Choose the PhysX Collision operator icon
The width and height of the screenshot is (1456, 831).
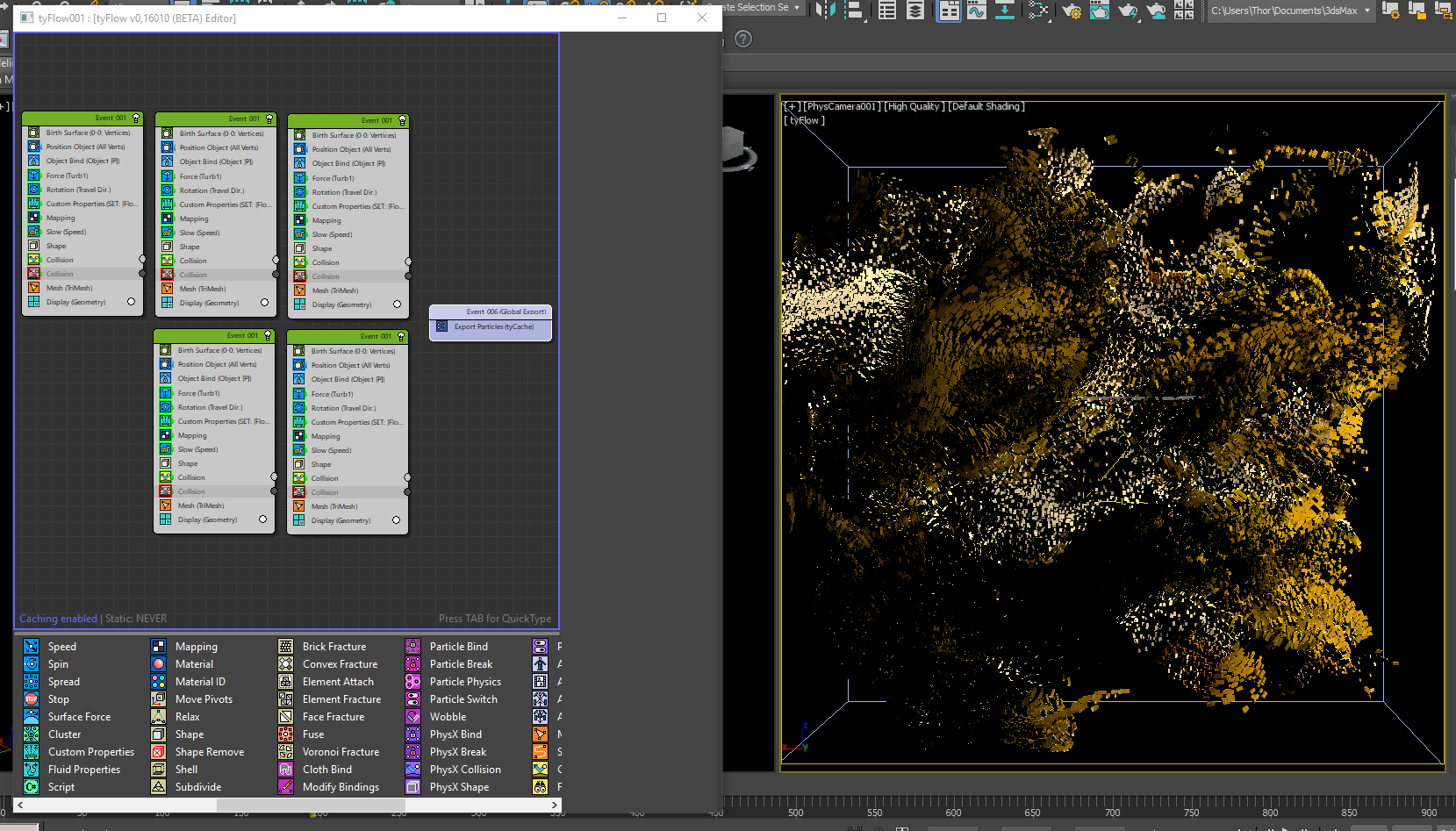click(413, 770)
